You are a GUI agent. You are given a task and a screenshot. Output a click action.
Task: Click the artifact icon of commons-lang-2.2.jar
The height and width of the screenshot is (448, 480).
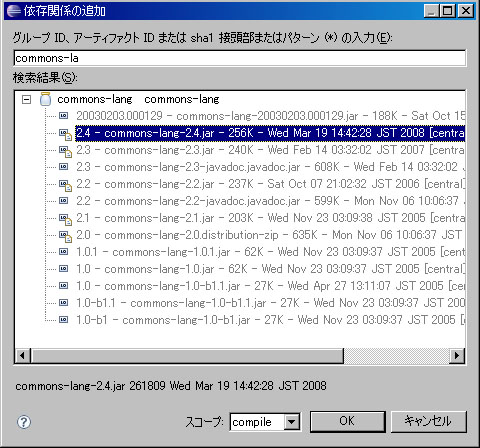tap(65, 185)
